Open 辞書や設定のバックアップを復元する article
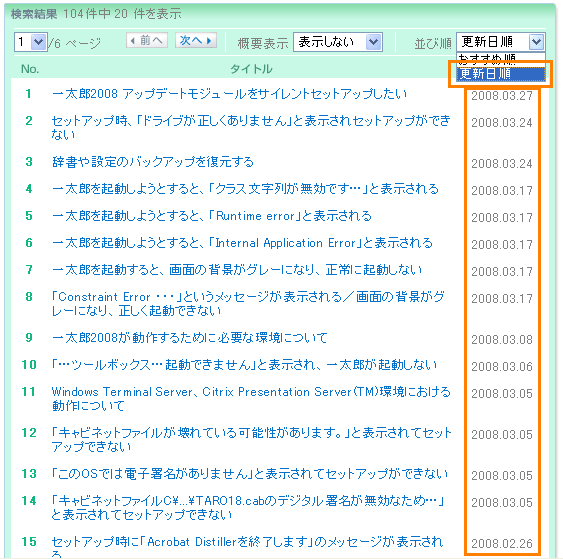The width and height of the screenshot is (563, 559). (x=153, y=162)
